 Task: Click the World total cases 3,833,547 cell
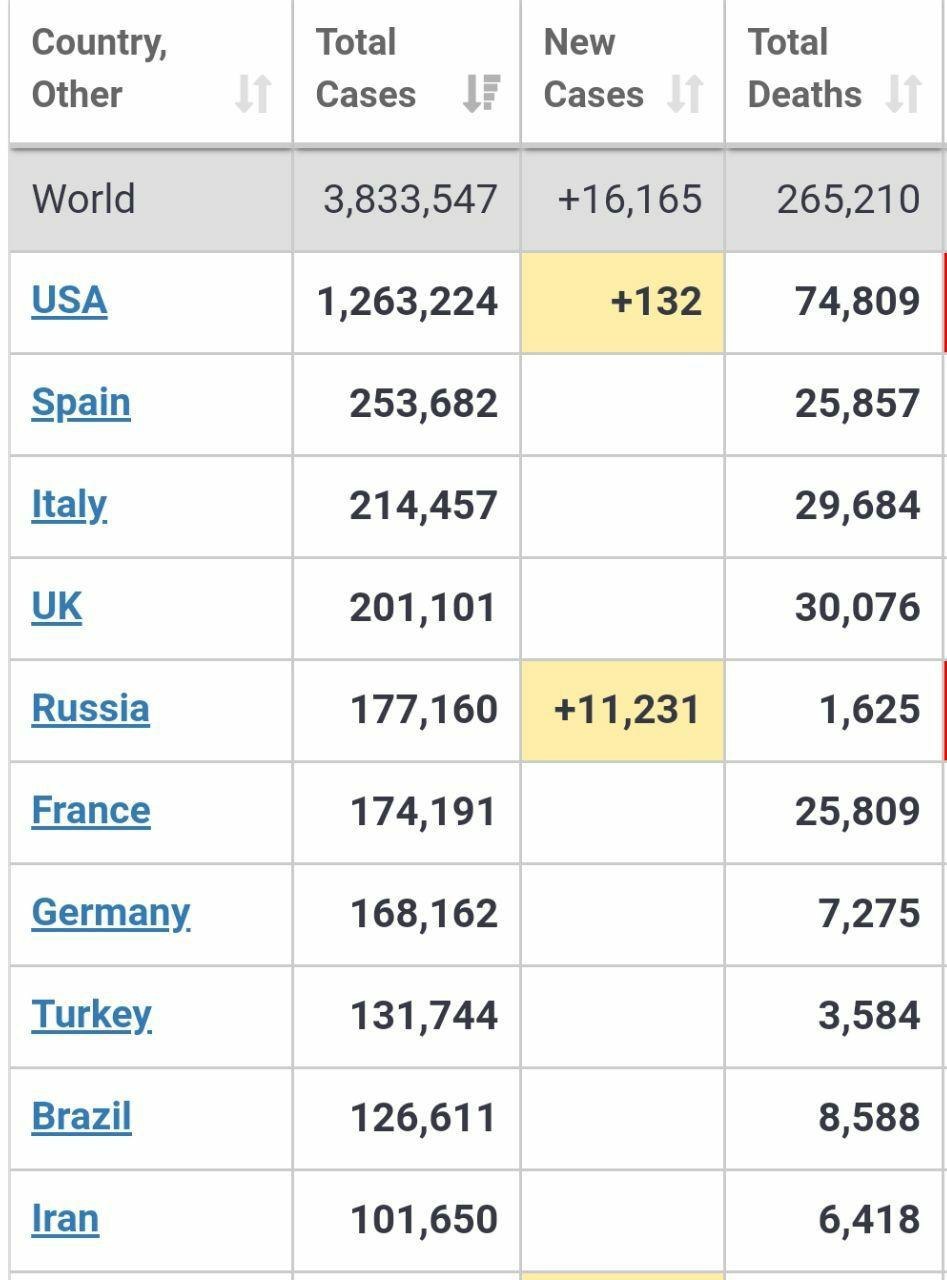[407, 199]
